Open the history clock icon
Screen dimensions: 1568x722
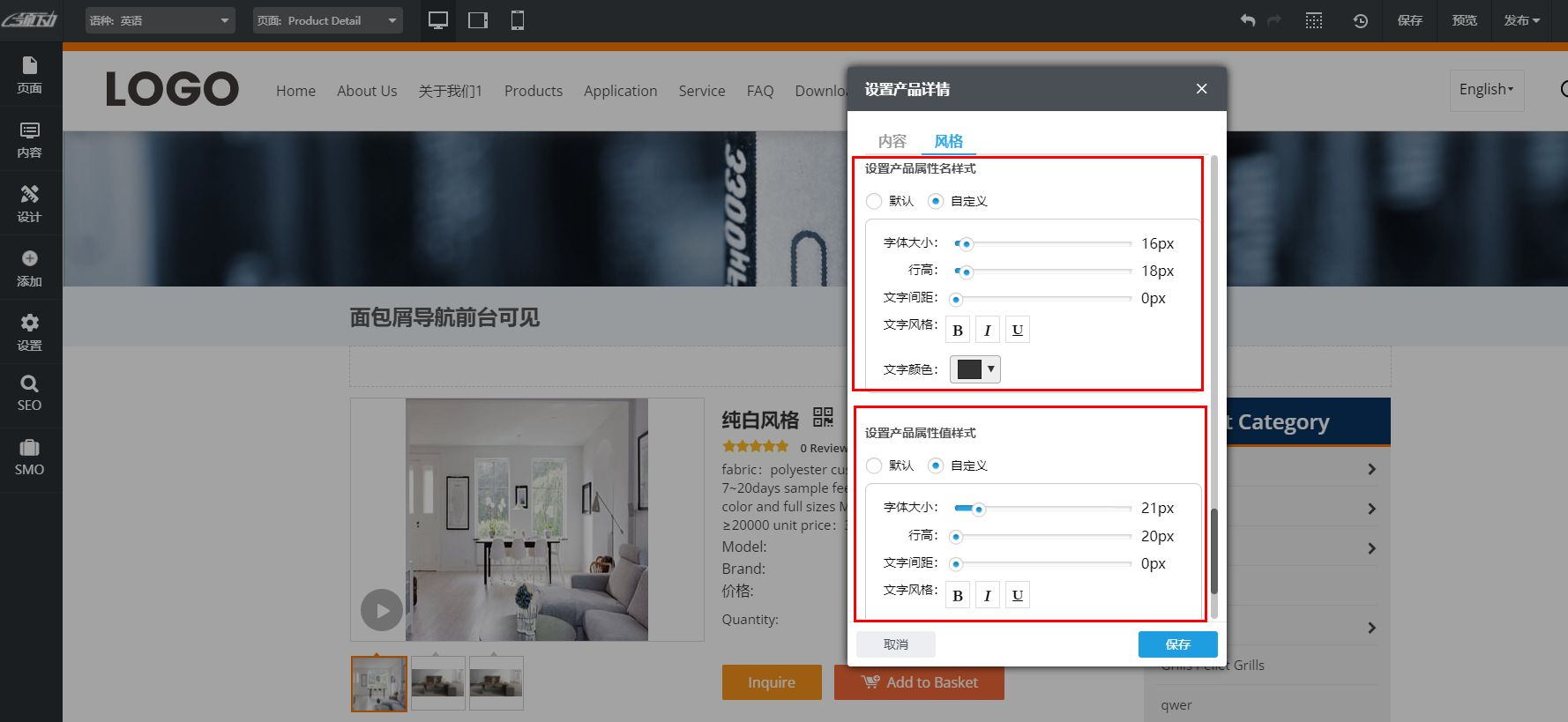(x=1360, y=20)
